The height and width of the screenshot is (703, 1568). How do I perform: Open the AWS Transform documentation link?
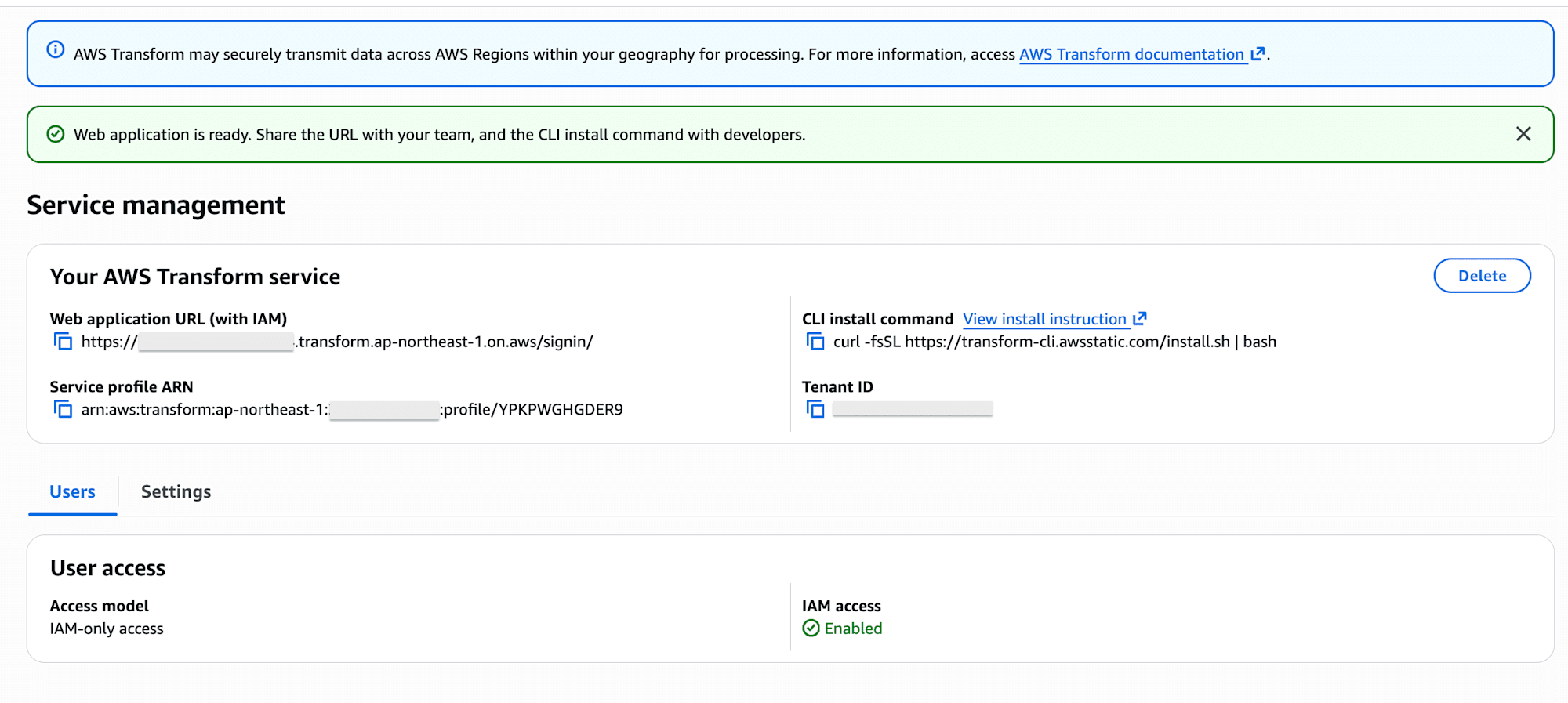point(1142,54)
